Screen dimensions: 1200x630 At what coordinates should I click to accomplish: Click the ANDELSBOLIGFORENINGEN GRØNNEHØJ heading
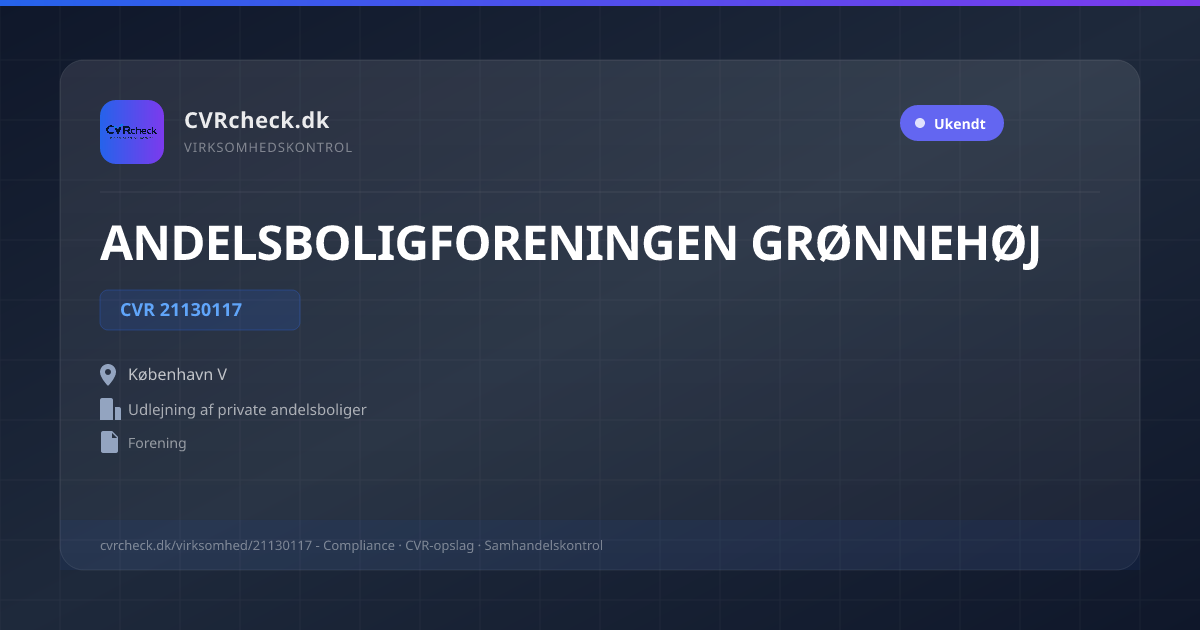click(570, 244)
